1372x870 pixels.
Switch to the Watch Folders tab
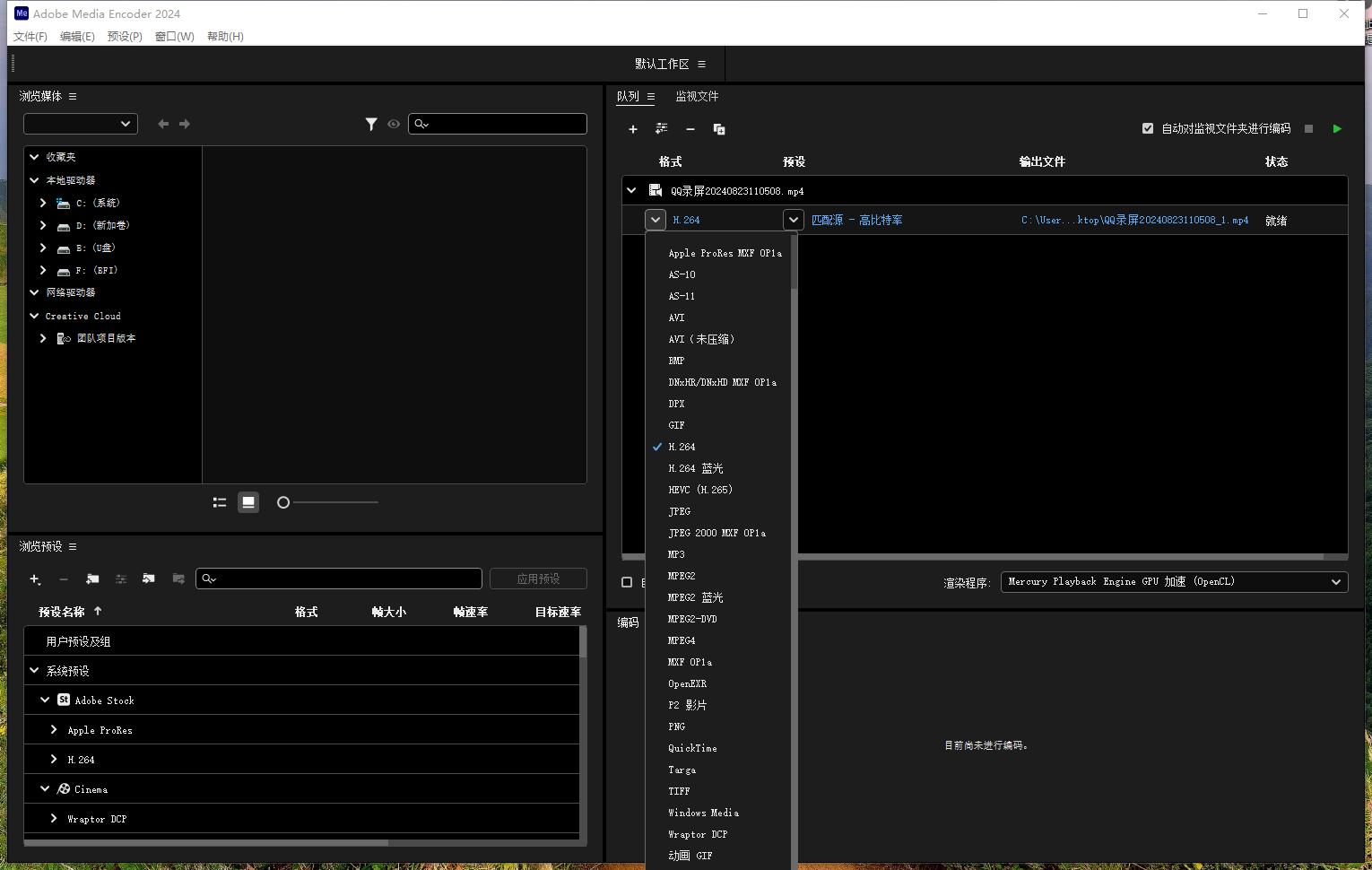coord(697,96)
